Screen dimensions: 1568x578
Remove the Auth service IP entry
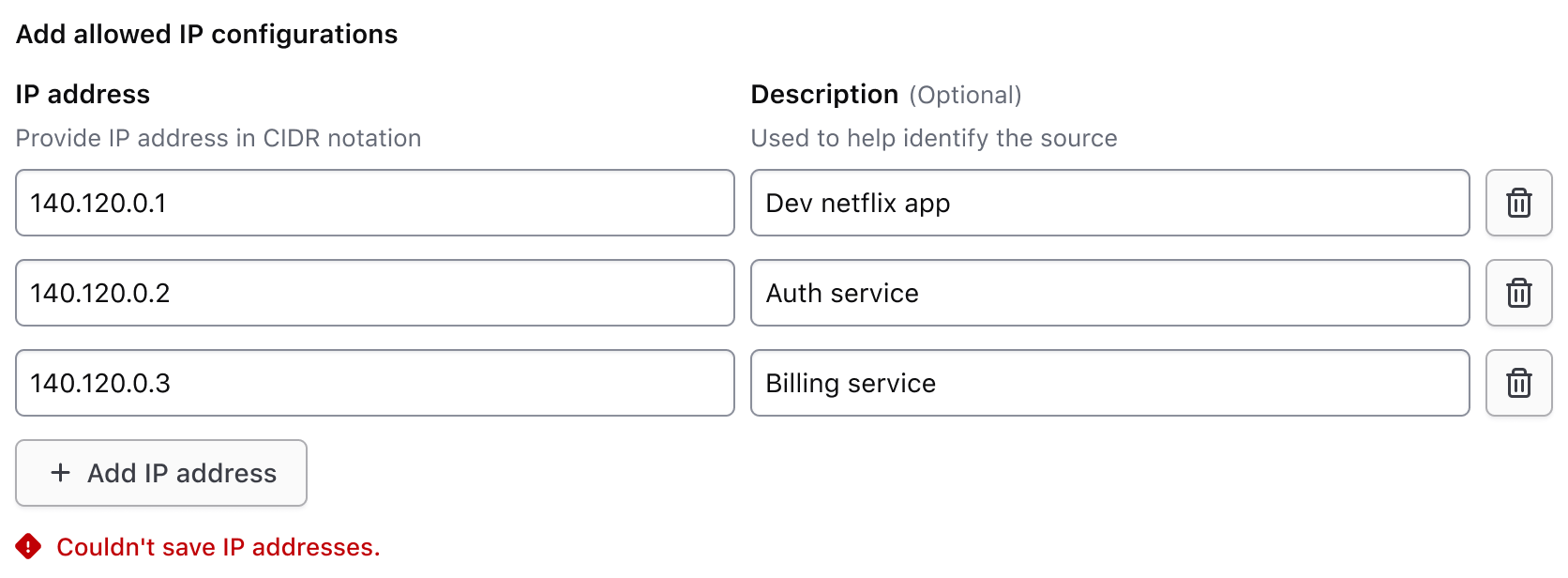[x=1518, y=293]
